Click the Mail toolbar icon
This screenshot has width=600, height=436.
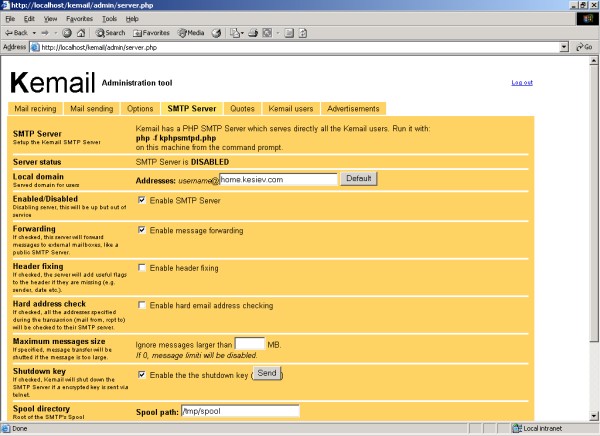pyautogui.click(x=234, y=33)
